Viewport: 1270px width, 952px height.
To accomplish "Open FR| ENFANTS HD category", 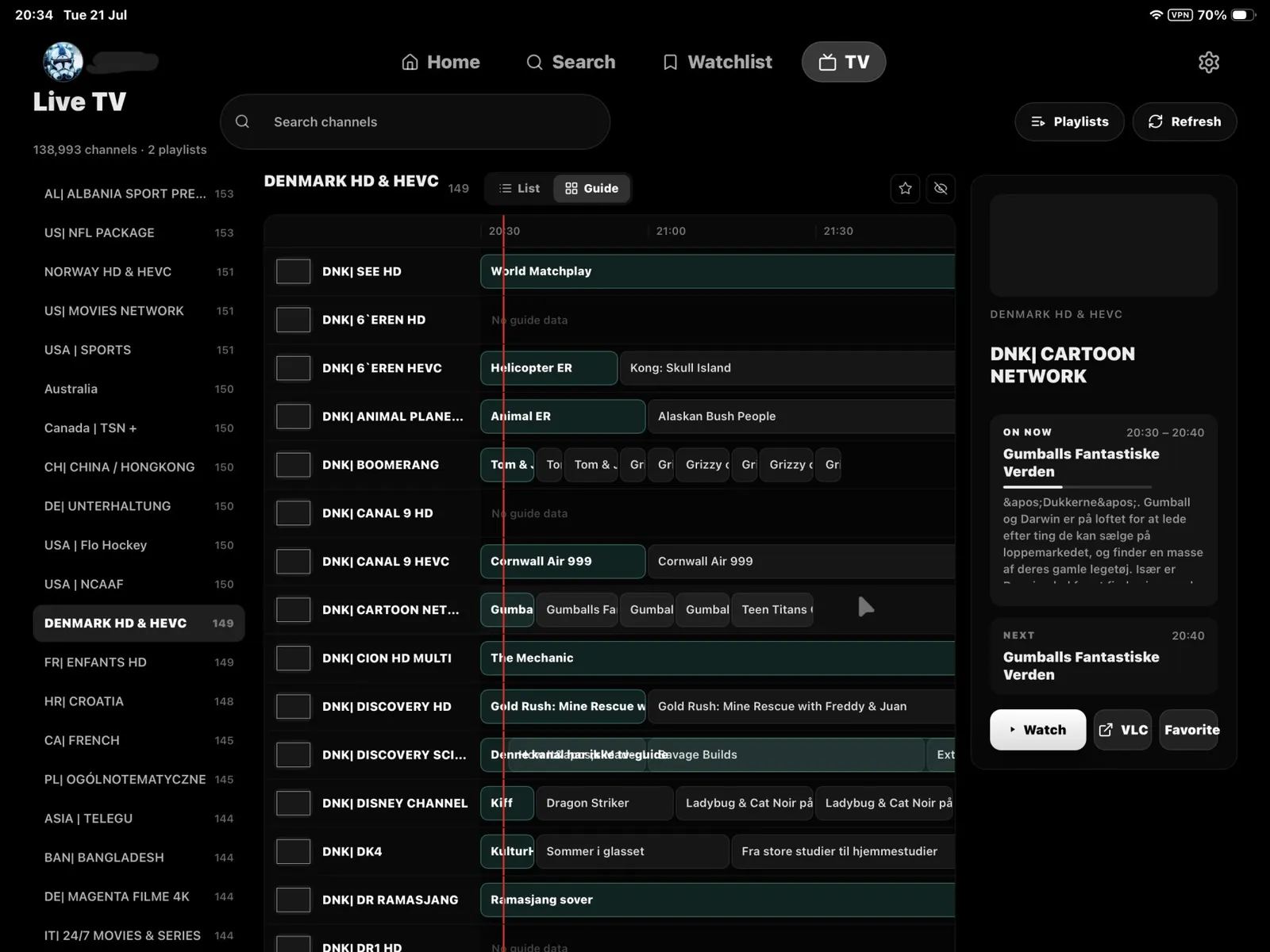I will [139, 662].
